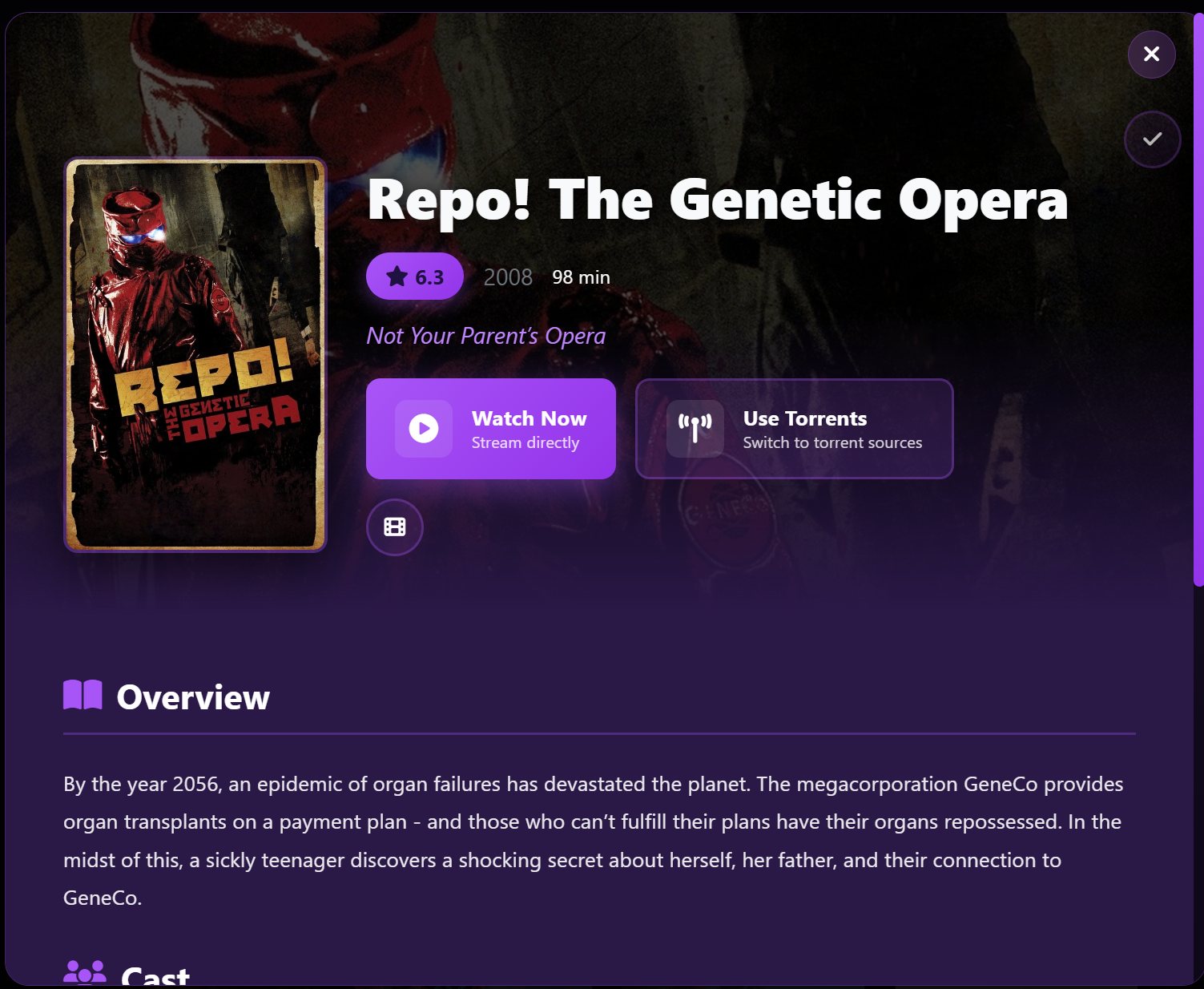Image resolution: width=1204 pixels, height=989 pixels.
Task: Click the play icon in Watch Now
Action: point(424,429)
